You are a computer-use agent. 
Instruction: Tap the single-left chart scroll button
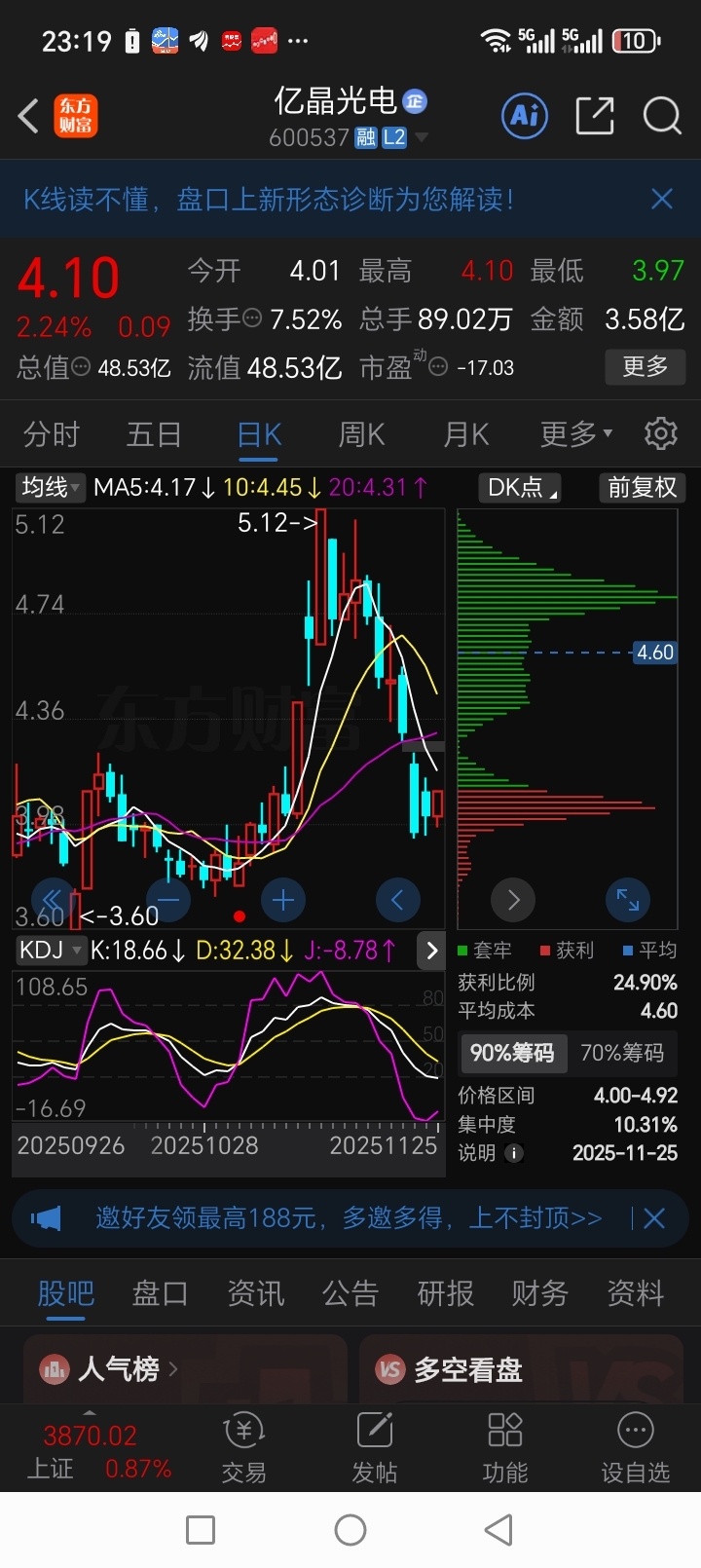tap(397, 900)
